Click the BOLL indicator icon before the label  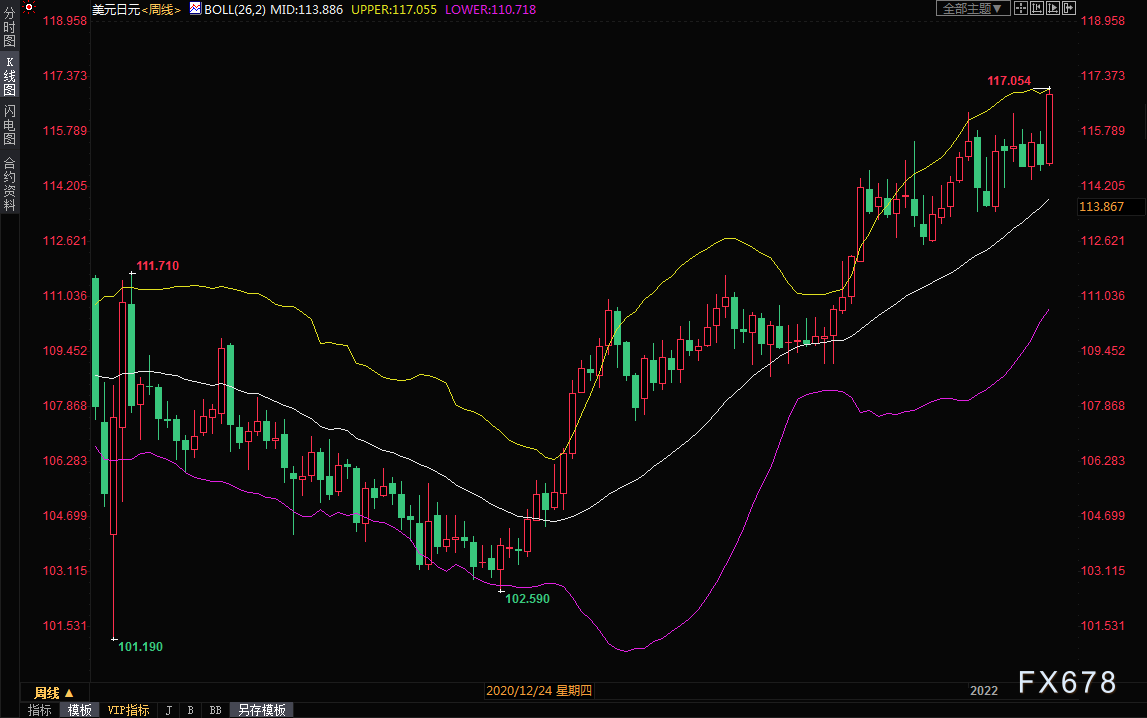click(x=195, y=9)
